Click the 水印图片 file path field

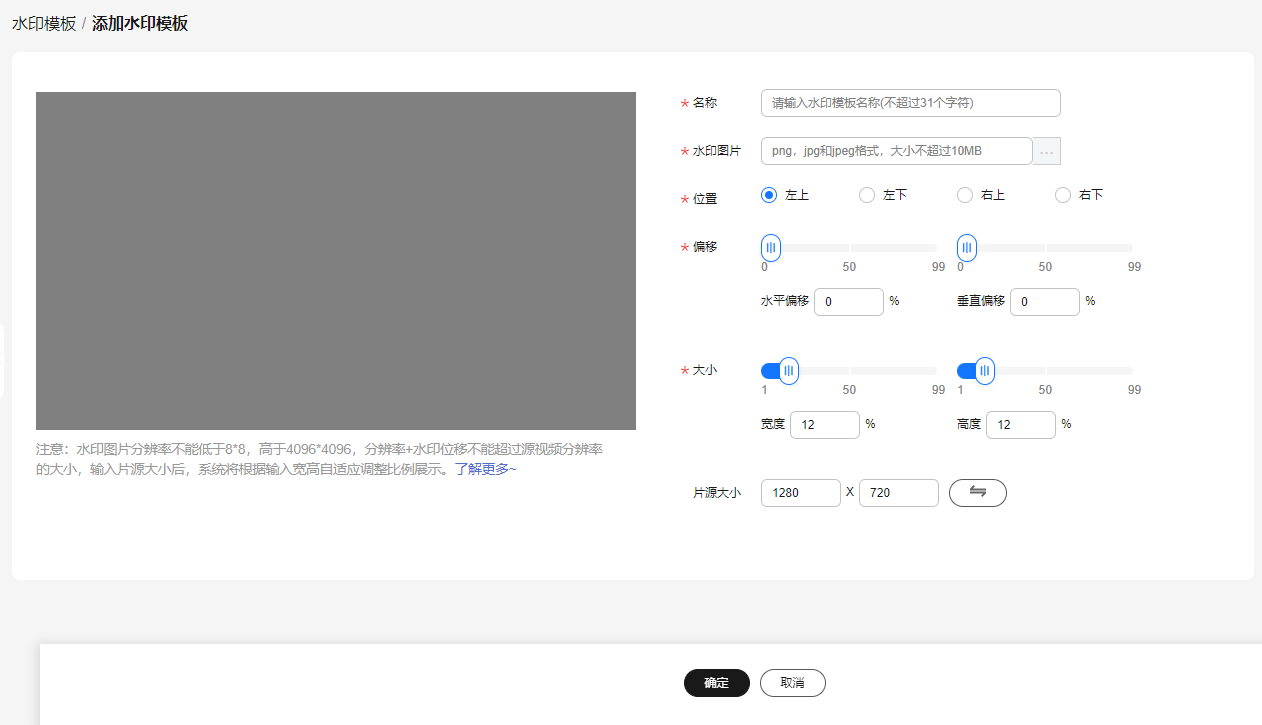[897, 151]
